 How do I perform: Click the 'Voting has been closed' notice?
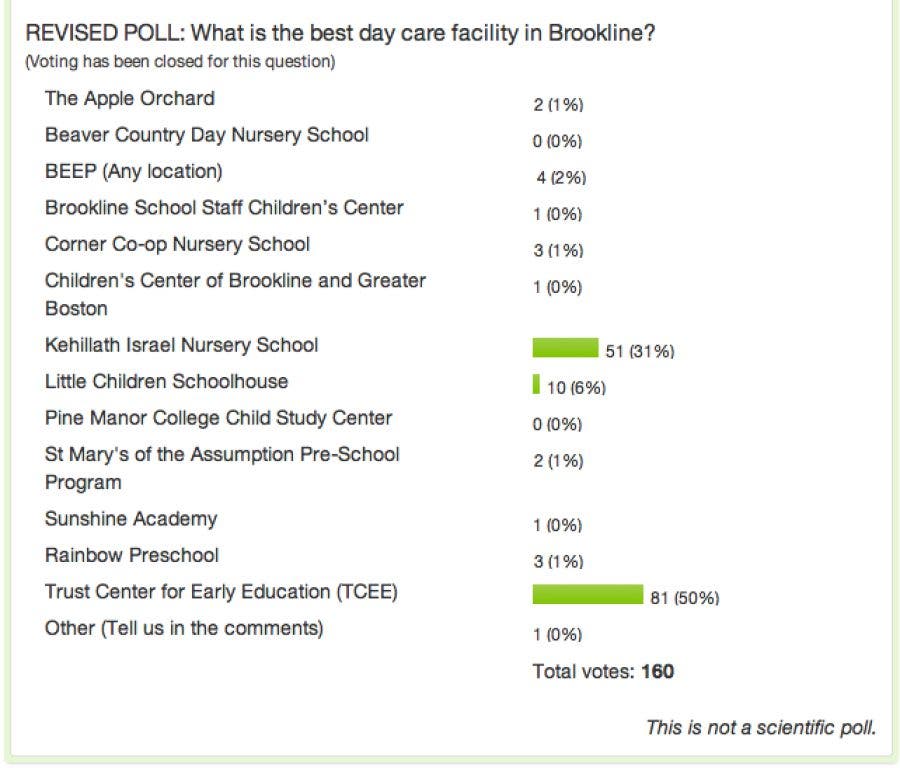(x=180, y=62)
